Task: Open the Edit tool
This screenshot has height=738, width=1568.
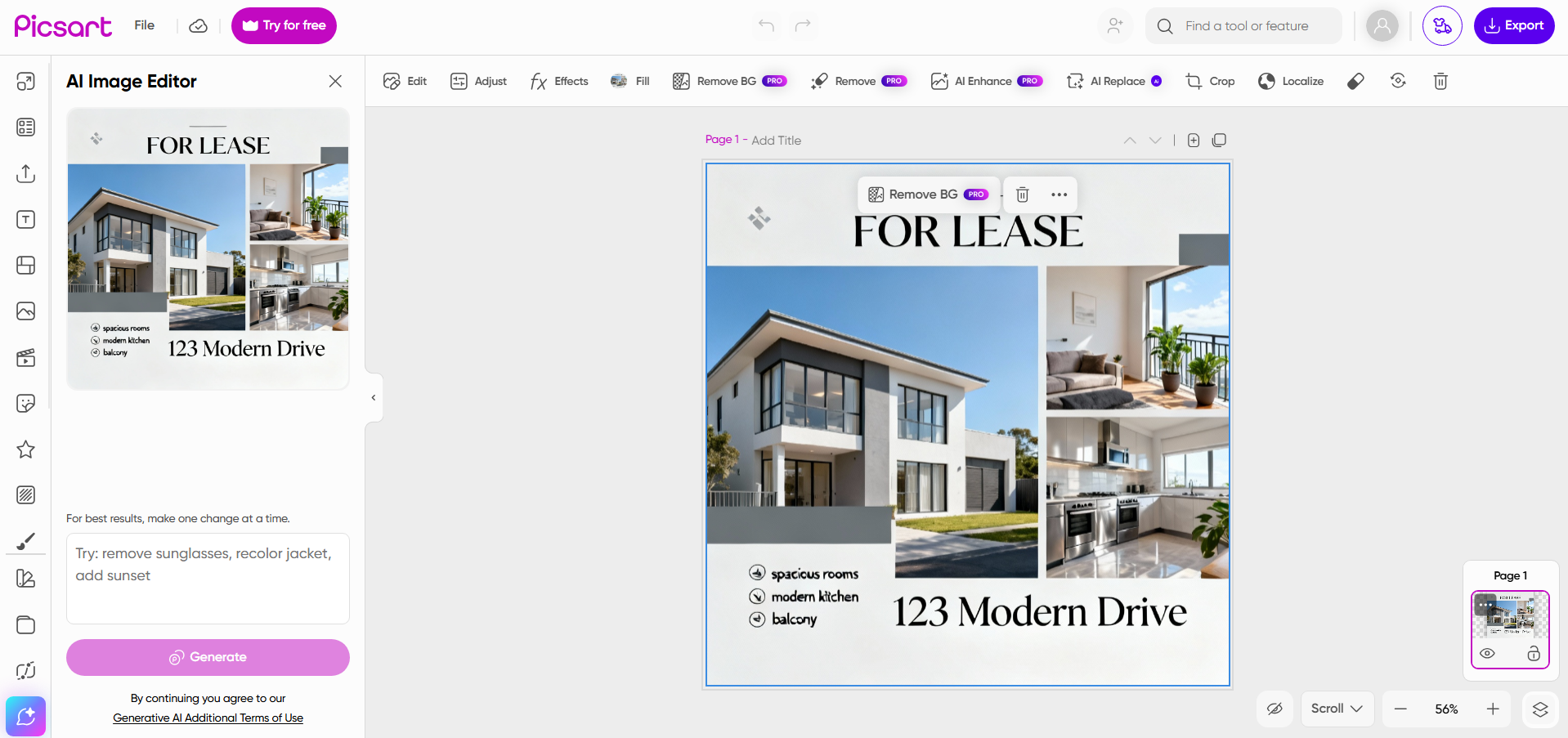Action: tap(405, 81)
